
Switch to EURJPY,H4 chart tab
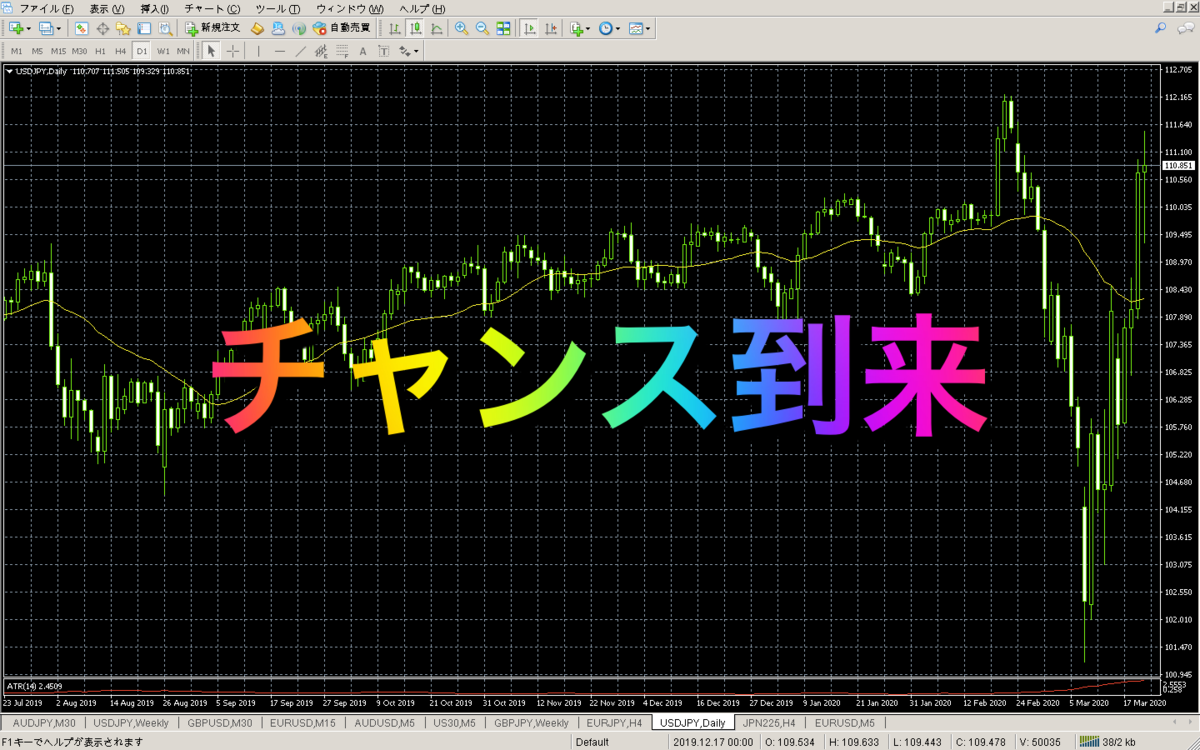(614, 723)
